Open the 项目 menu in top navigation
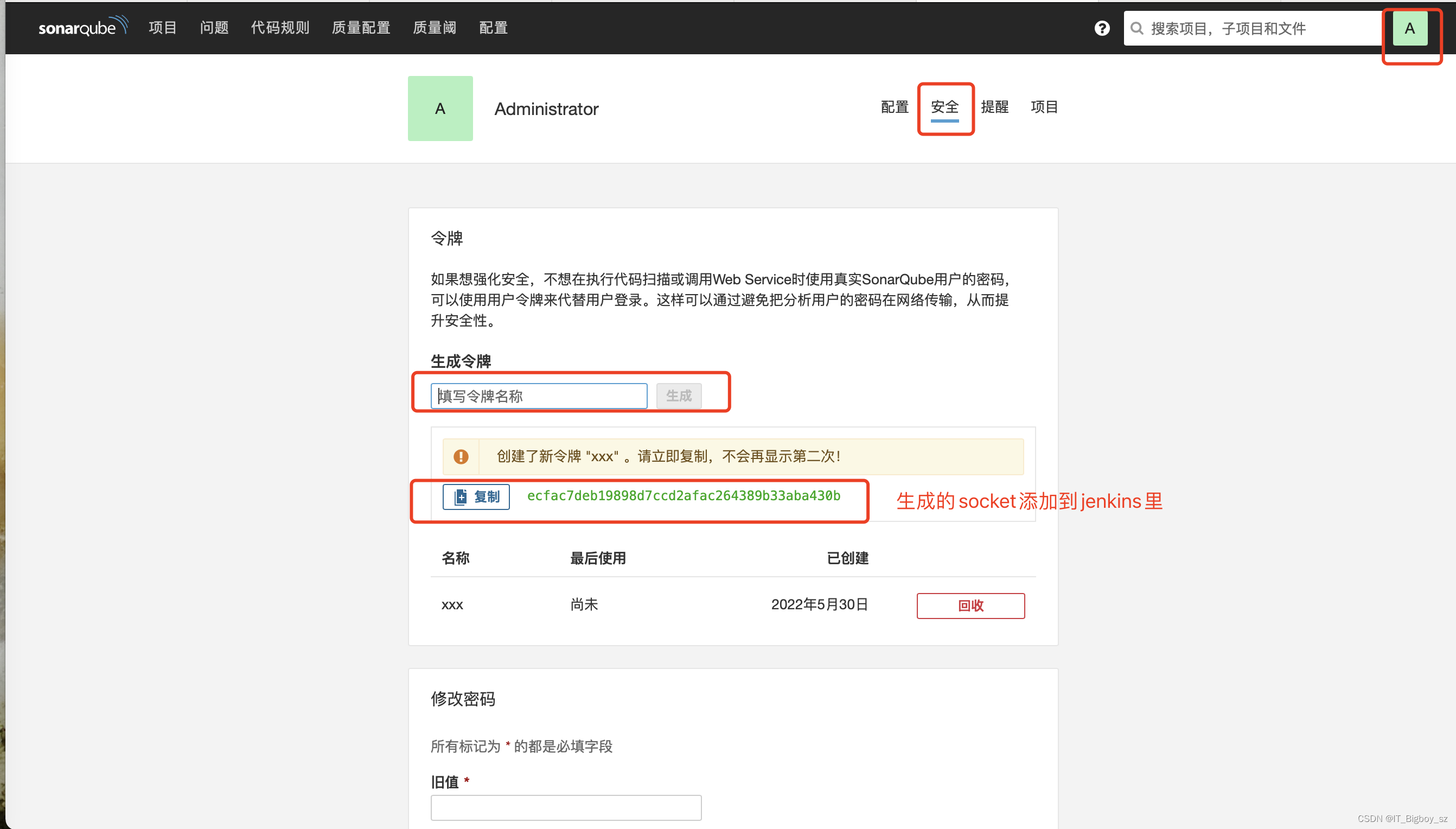Image resolution: width=1456 pixels, height=829 pixels. (x=163, y=27)
